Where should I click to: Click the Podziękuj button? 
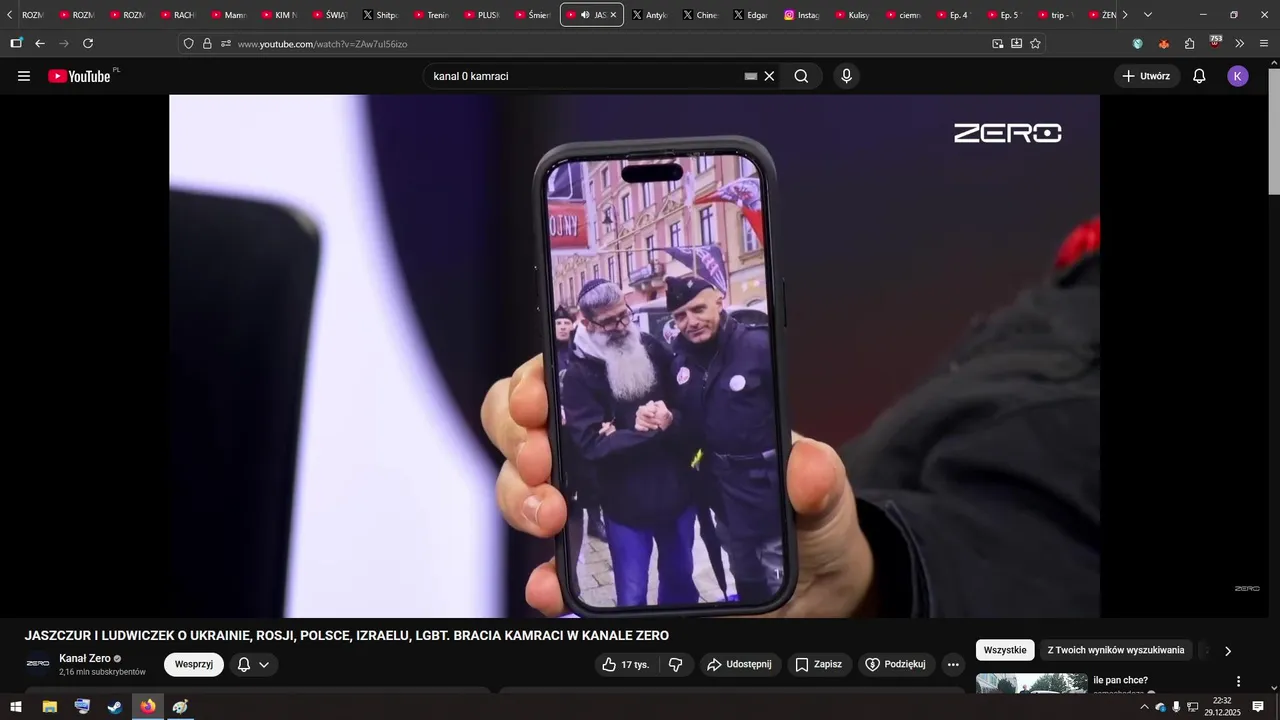coord(896,664)
